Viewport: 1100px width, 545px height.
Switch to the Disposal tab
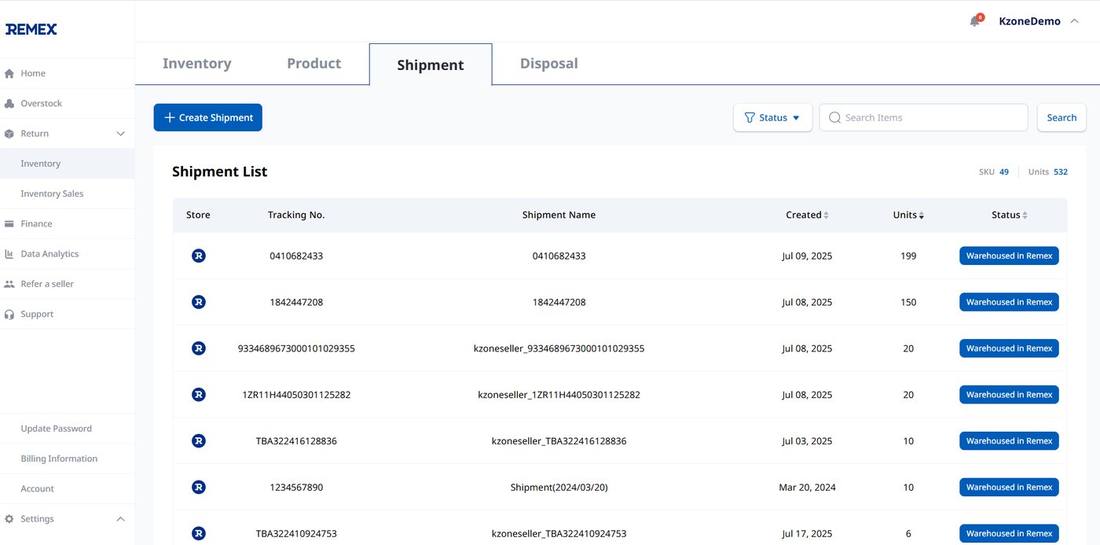click(x=549, y=64)
